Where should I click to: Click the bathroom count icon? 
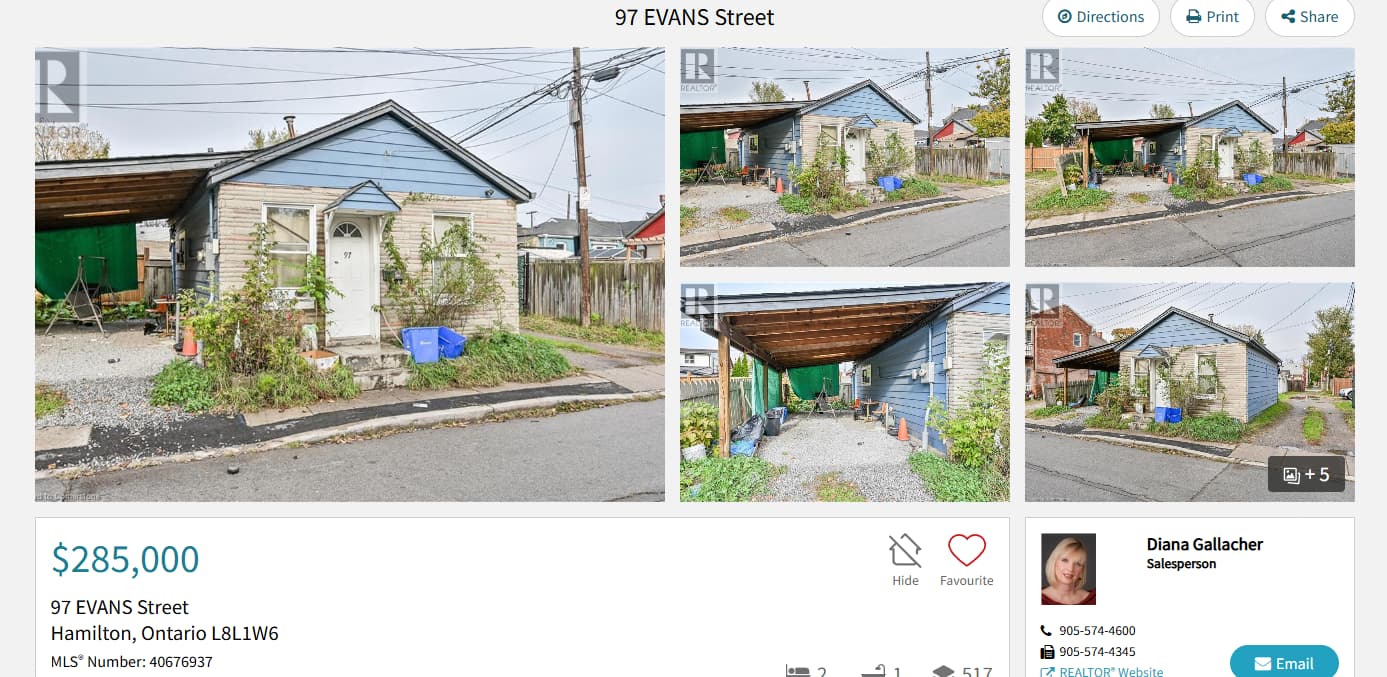point(873,671)
